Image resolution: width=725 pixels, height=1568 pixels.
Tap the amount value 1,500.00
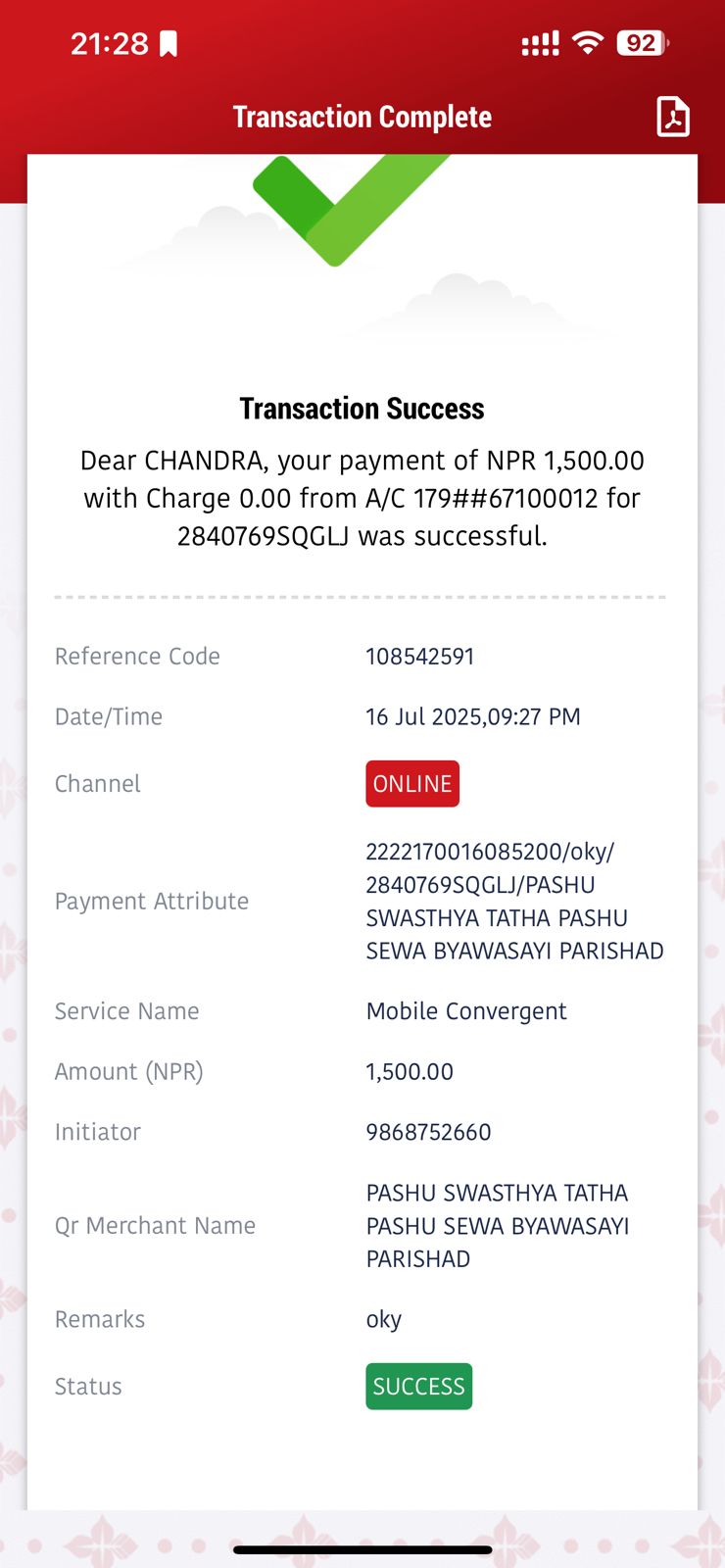pos(410,1072)
